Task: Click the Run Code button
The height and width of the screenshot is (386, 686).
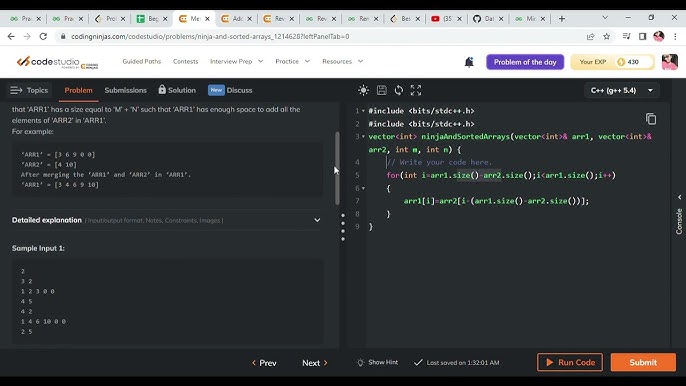Action: [570, 362]
